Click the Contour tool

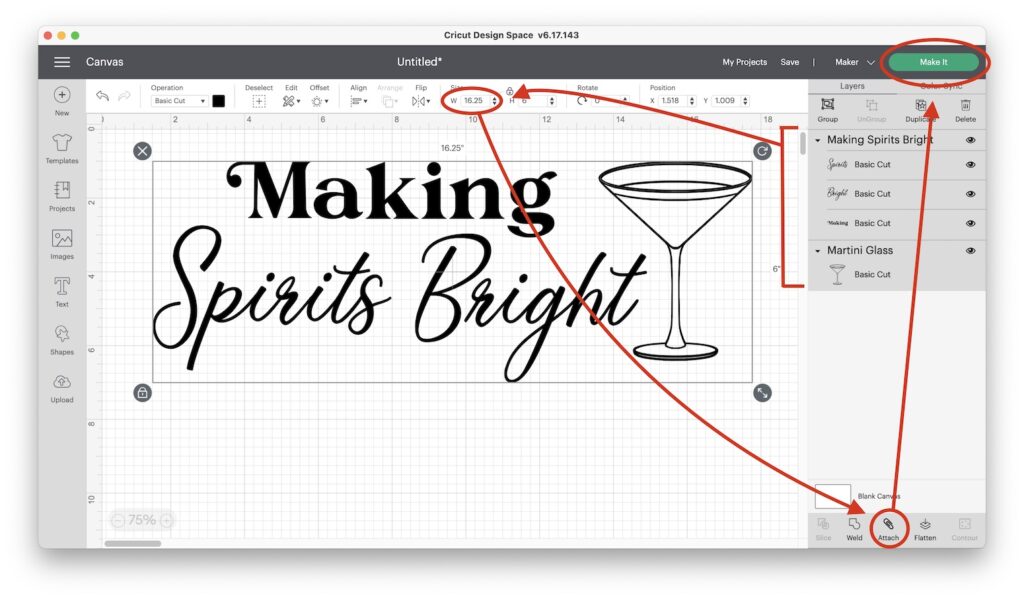click(965, 529)
